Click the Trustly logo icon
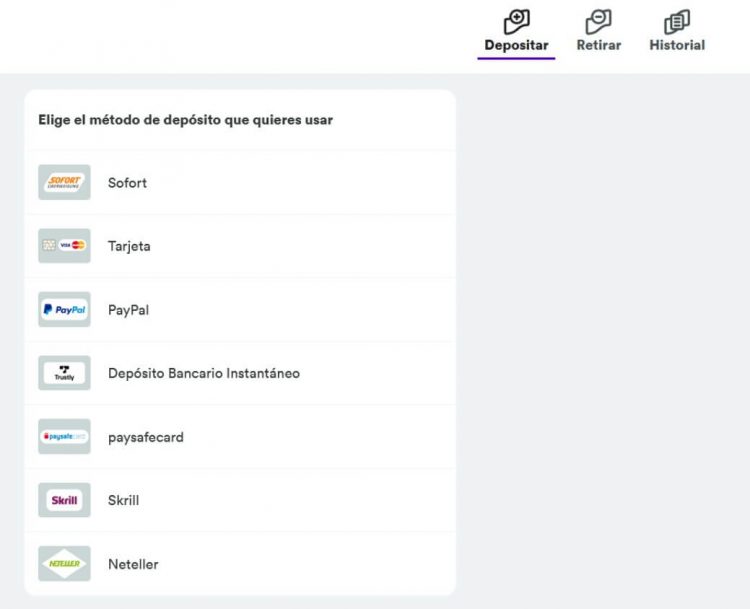Image resolution: width=750 pixels, height=609 pixels. click(64, 373)
